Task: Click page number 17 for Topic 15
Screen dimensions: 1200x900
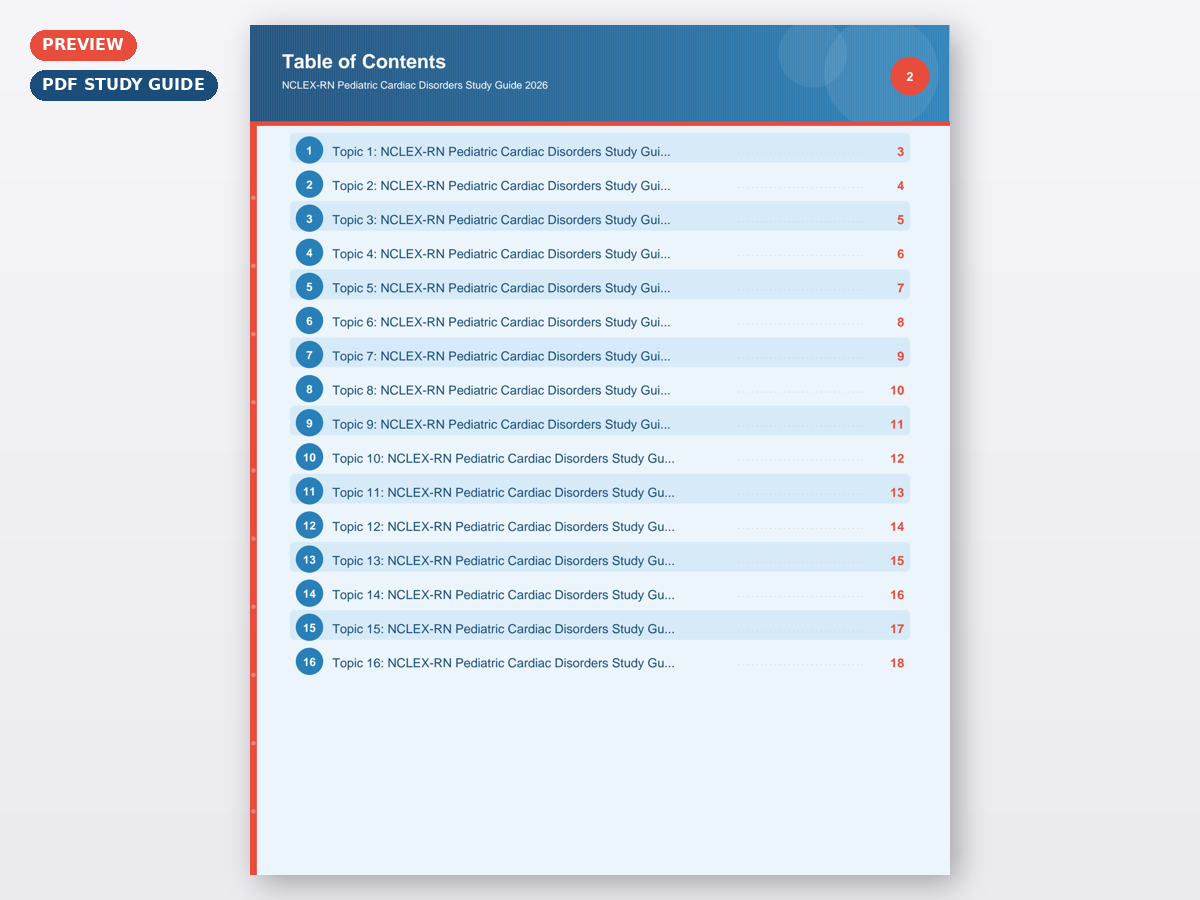Action: [x=897, y=628]
